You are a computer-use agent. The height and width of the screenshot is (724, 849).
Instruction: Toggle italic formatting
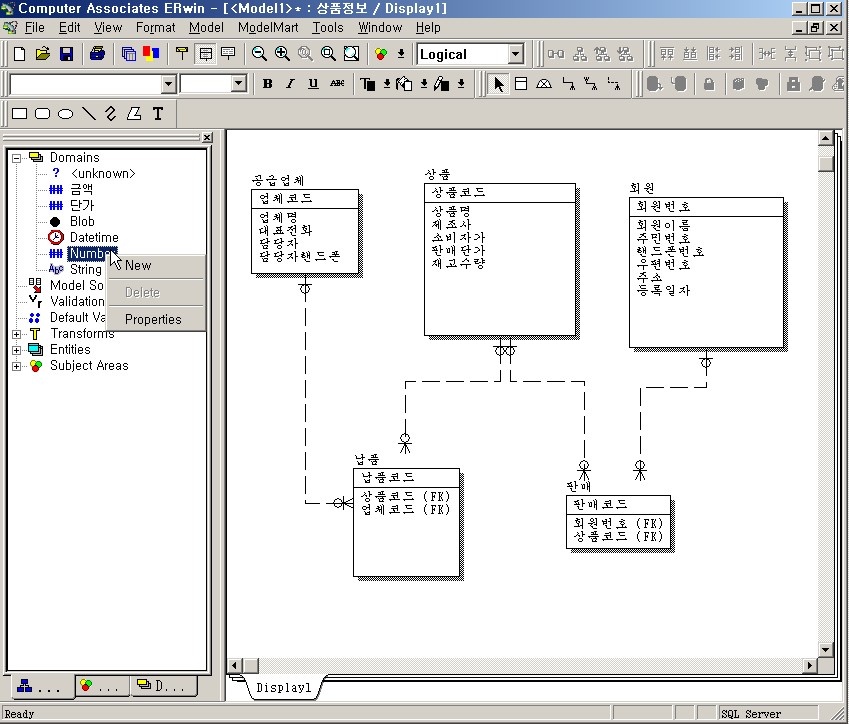pos(290,84)
